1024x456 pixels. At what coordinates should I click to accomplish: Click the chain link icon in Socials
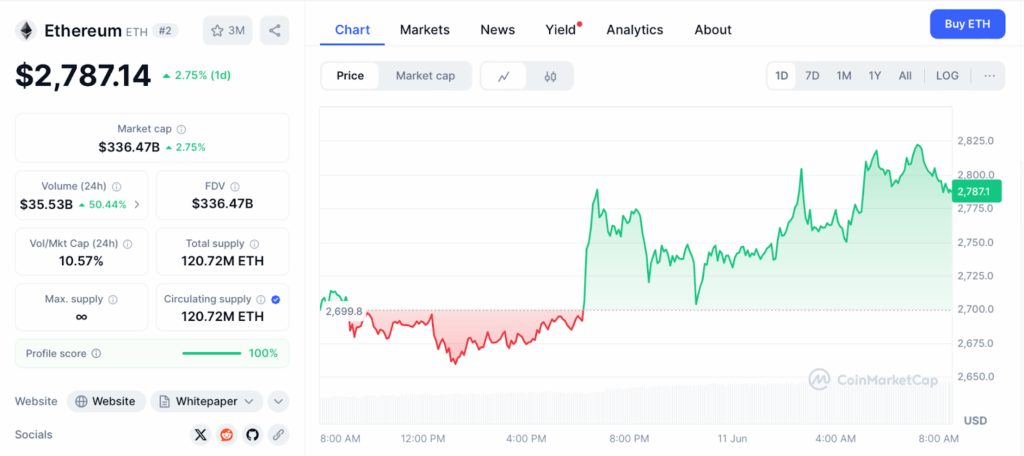pyautogui.click(x=278, y=435)
